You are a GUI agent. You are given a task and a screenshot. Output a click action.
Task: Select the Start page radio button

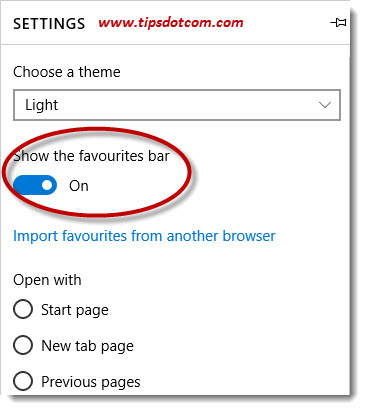click(23, 309)
